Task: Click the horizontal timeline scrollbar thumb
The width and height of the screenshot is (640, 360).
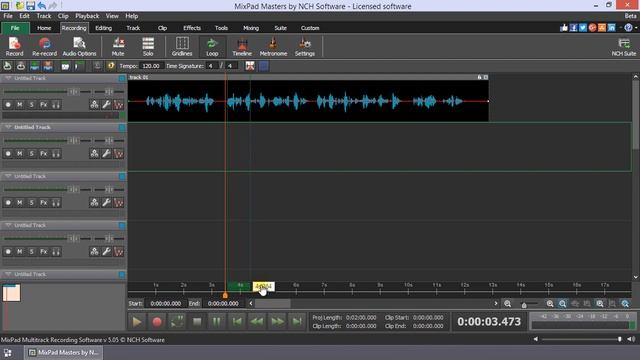Action: pyautogui.click(x=273, y=303)
